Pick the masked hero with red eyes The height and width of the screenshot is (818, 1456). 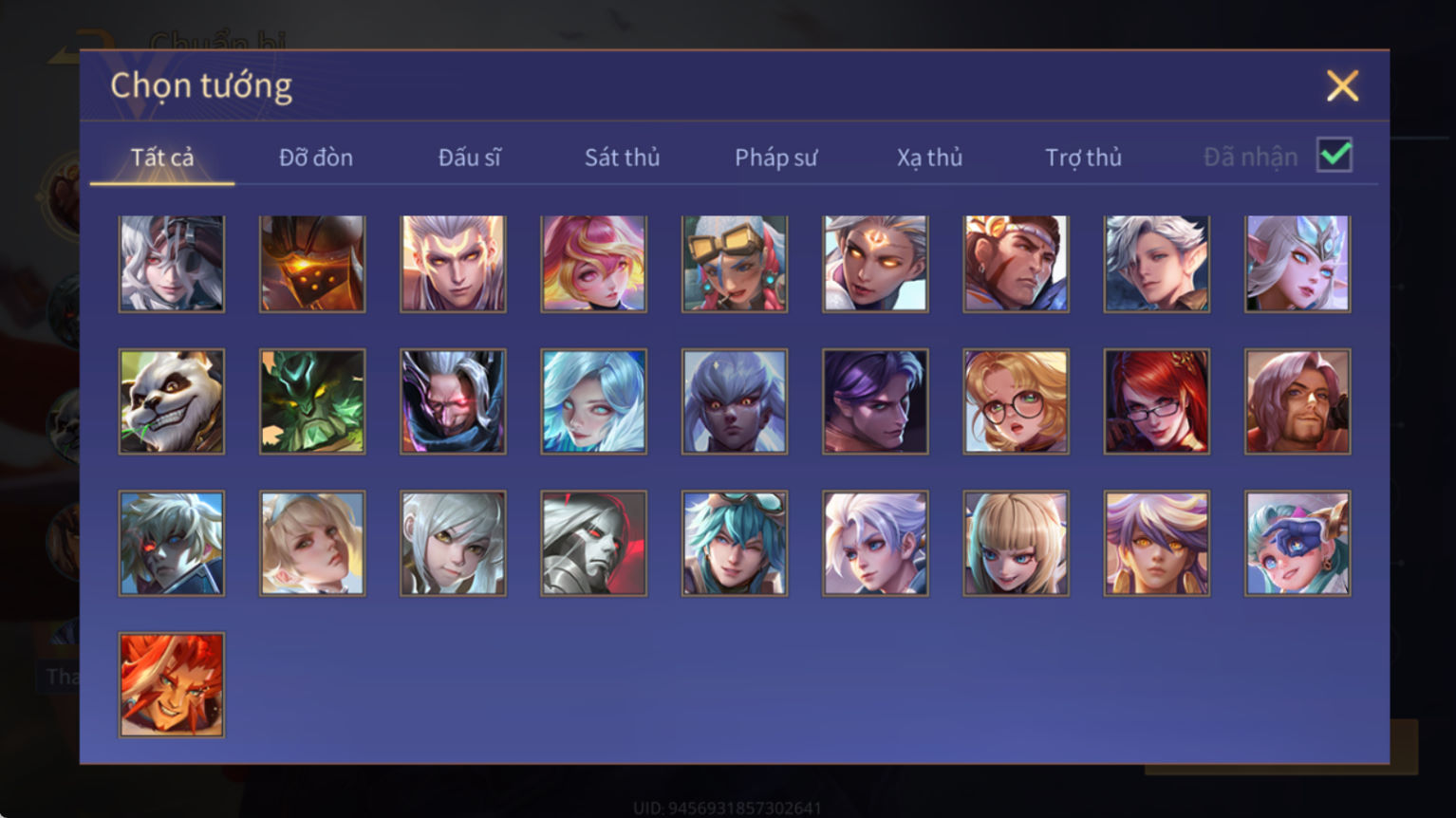(x=453, y=401)
